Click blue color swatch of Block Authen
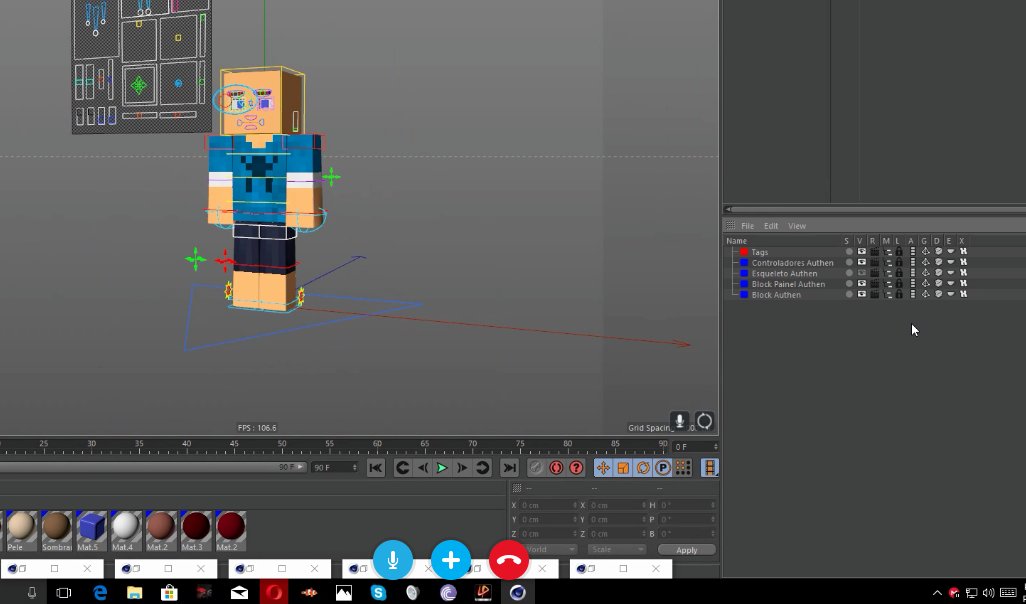Screen dimensions: 1026x604 click(744, 294)
